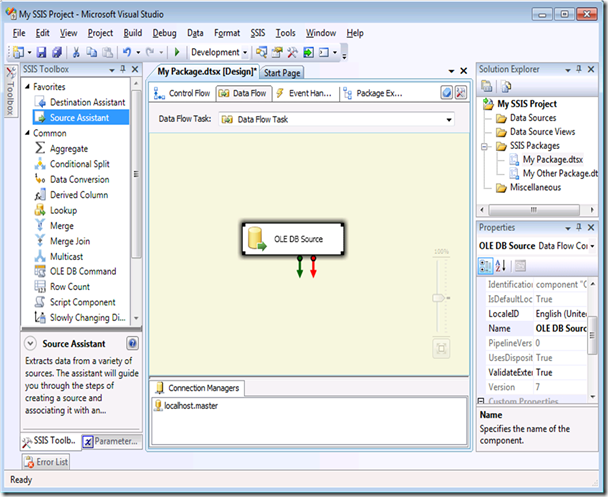Open the Properties object selector dropdown
The image size is (608, 497).
592,246
